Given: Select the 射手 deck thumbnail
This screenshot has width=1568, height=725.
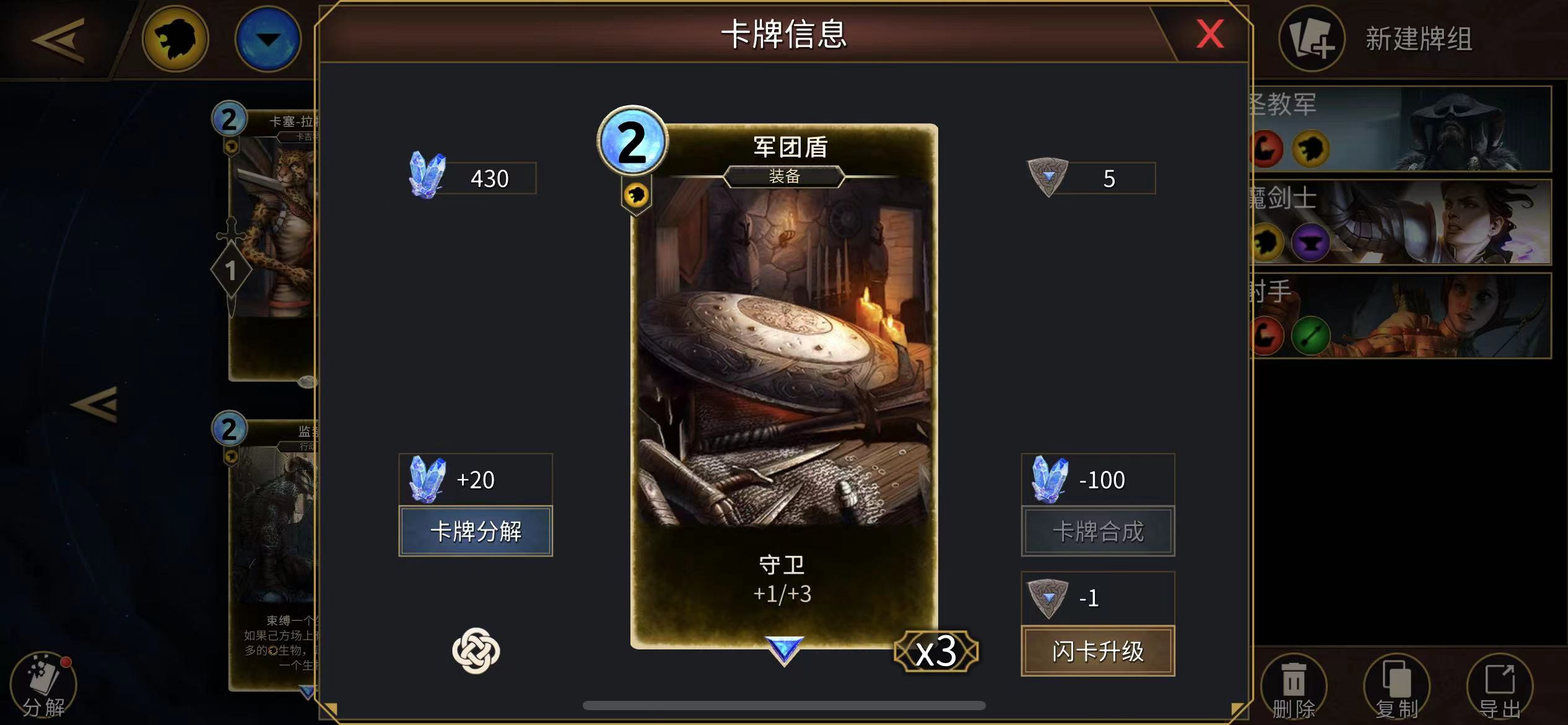Looking at the screenshot, I should [x=1401, y=316].
